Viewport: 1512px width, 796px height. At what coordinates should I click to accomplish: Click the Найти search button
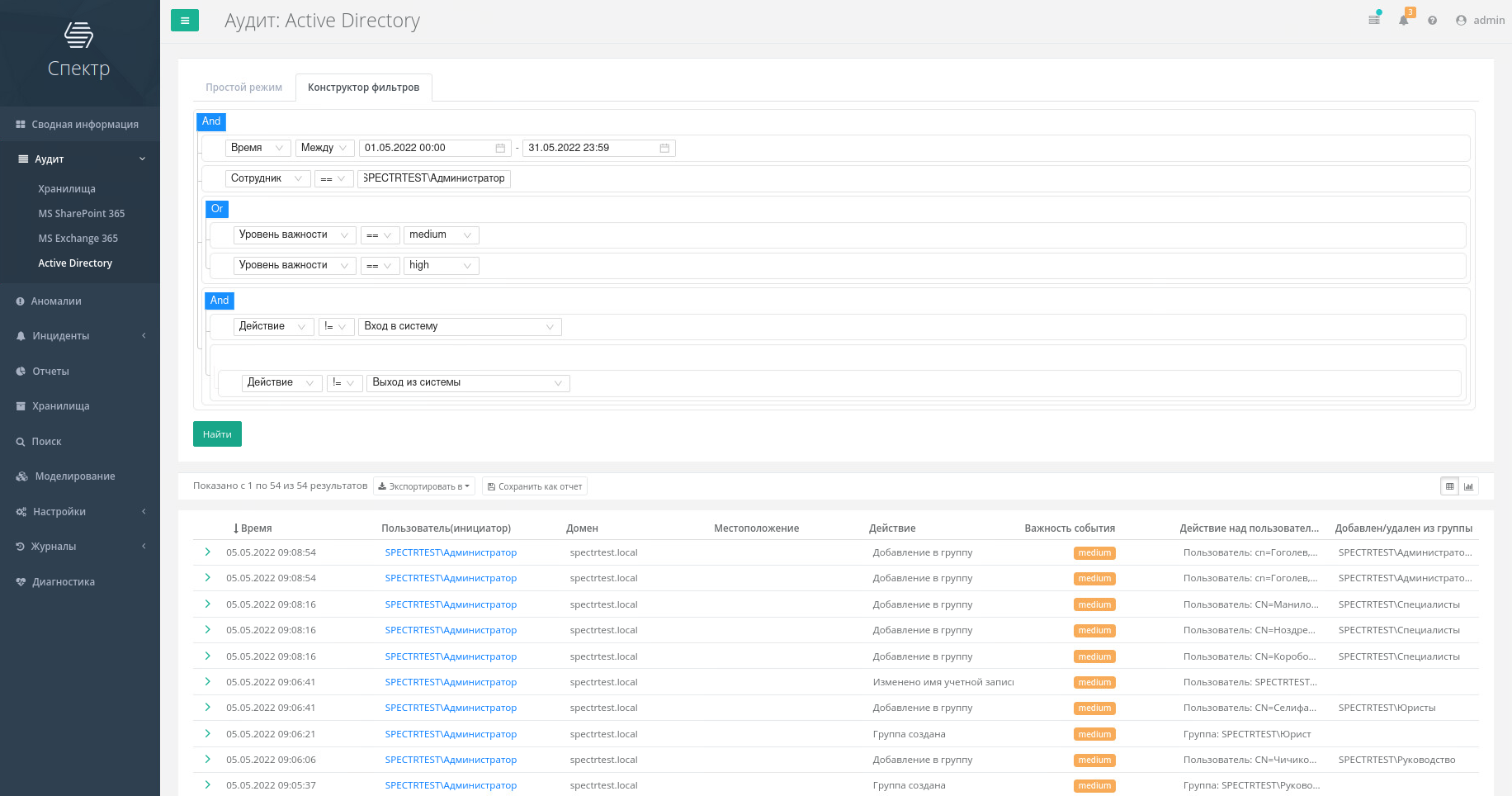tap(217, 434)
